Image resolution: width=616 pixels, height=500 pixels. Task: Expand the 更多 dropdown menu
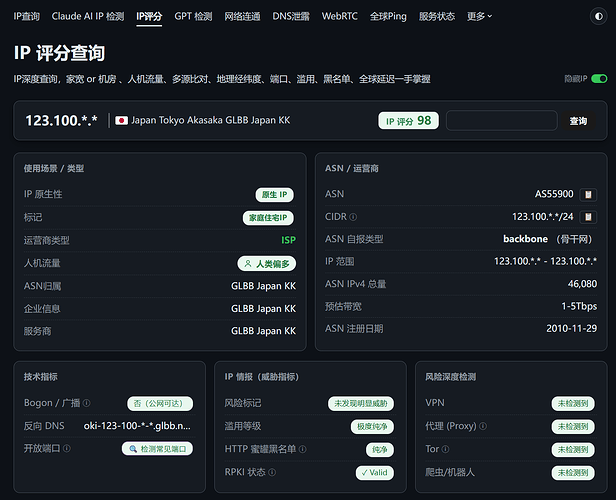coord(479,16)
